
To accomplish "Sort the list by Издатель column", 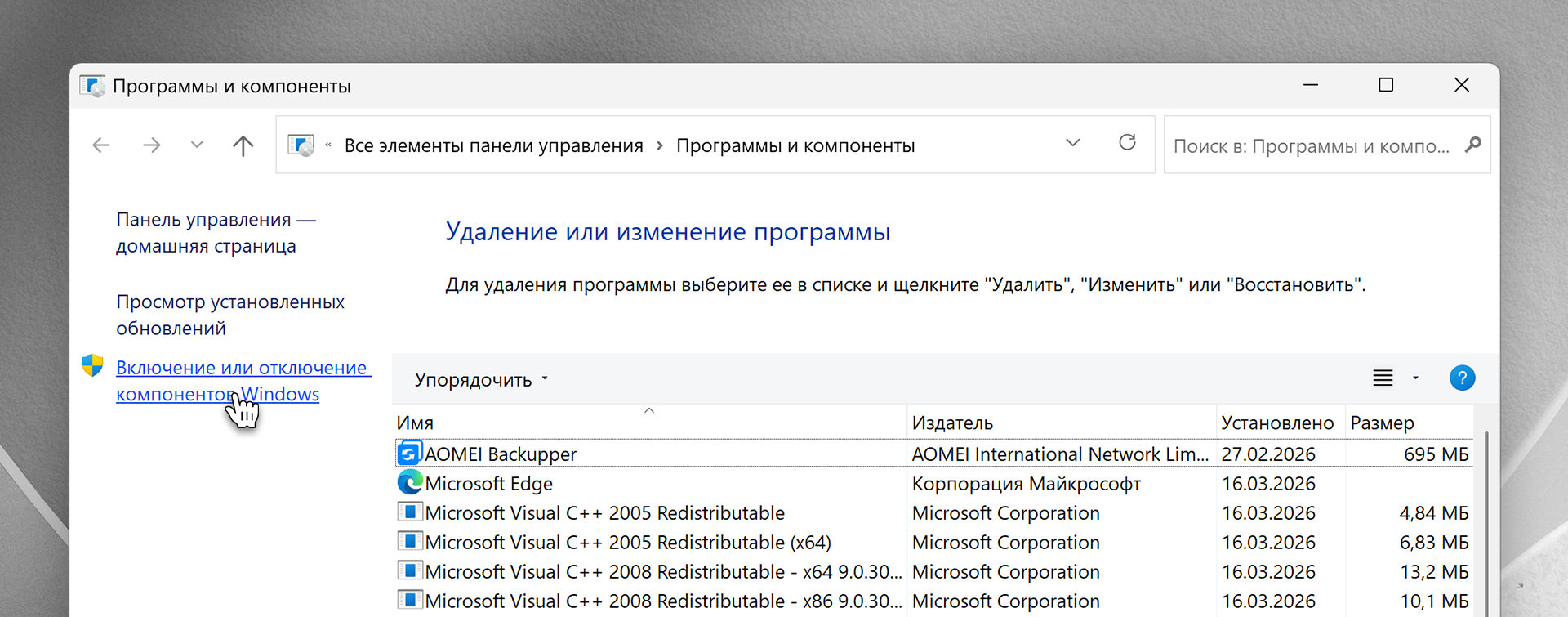I will pos(952,423).
